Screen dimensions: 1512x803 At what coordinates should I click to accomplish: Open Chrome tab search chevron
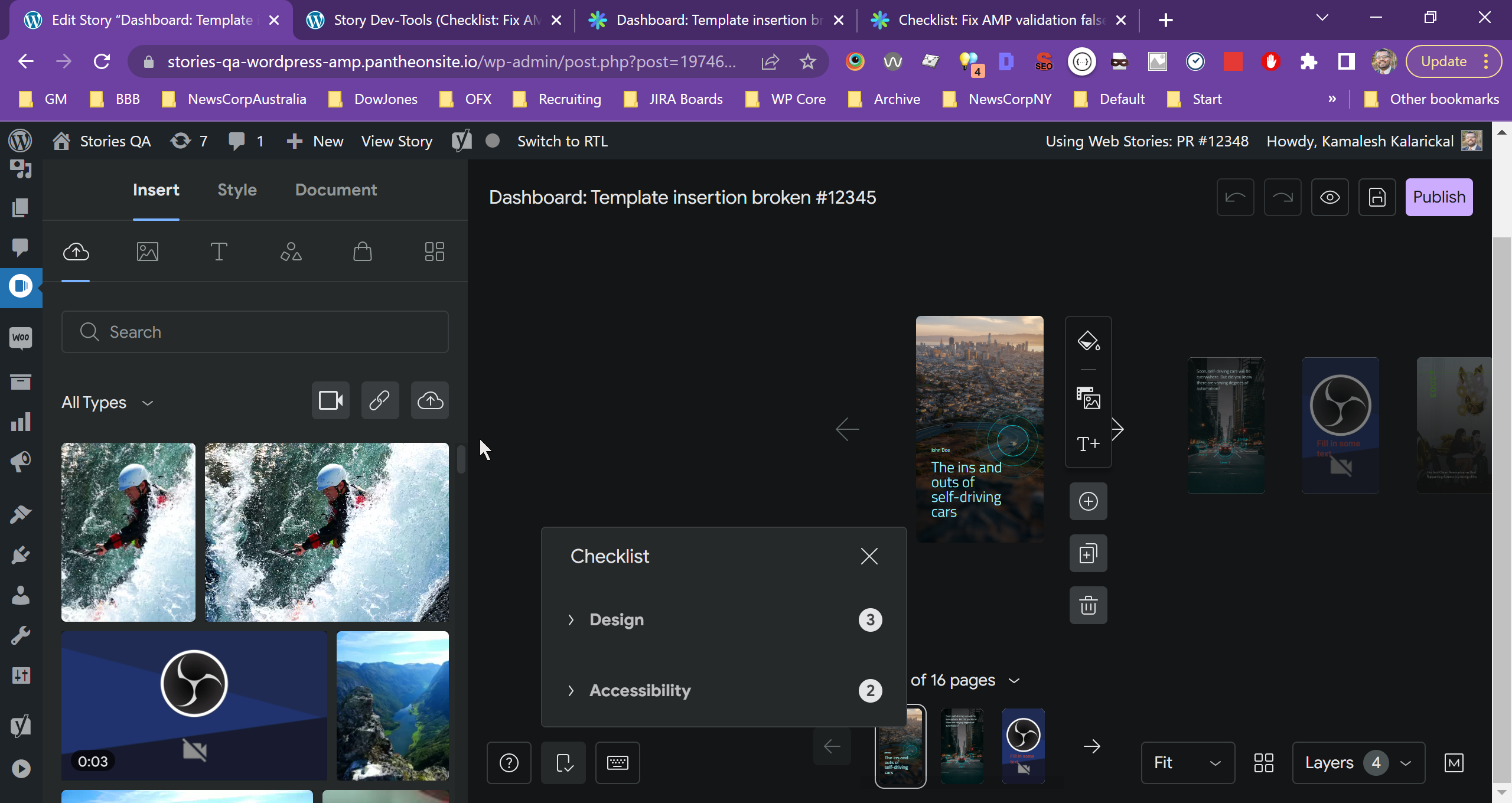point(1322,18)
